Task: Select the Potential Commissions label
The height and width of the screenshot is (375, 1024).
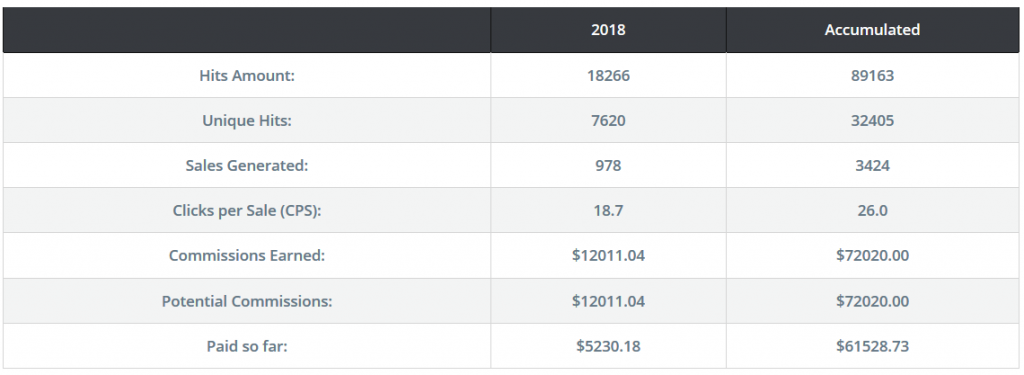Action: [247, 302]
